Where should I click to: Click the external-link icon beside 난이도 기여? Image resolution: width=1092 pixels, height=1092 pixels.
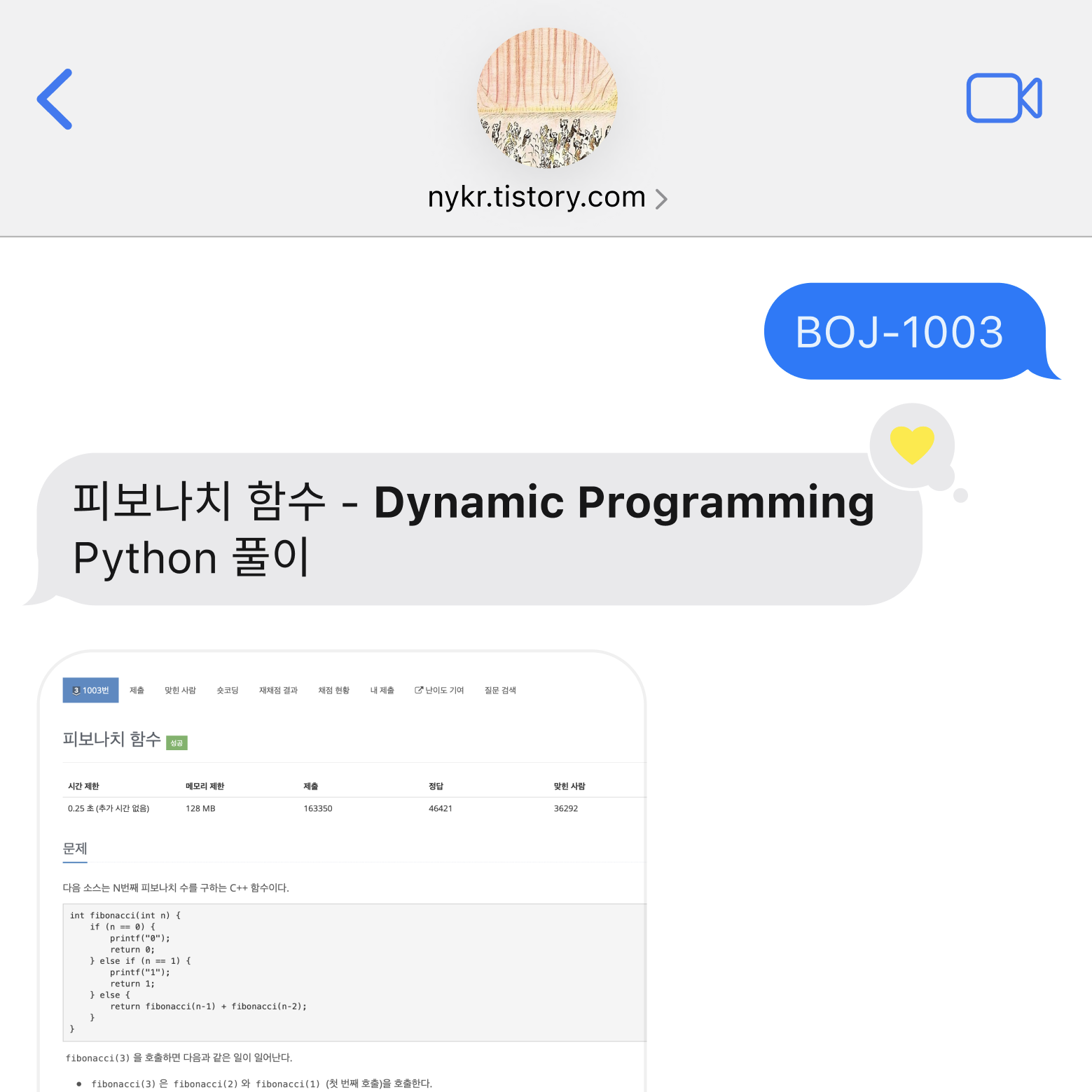(419, 690)
